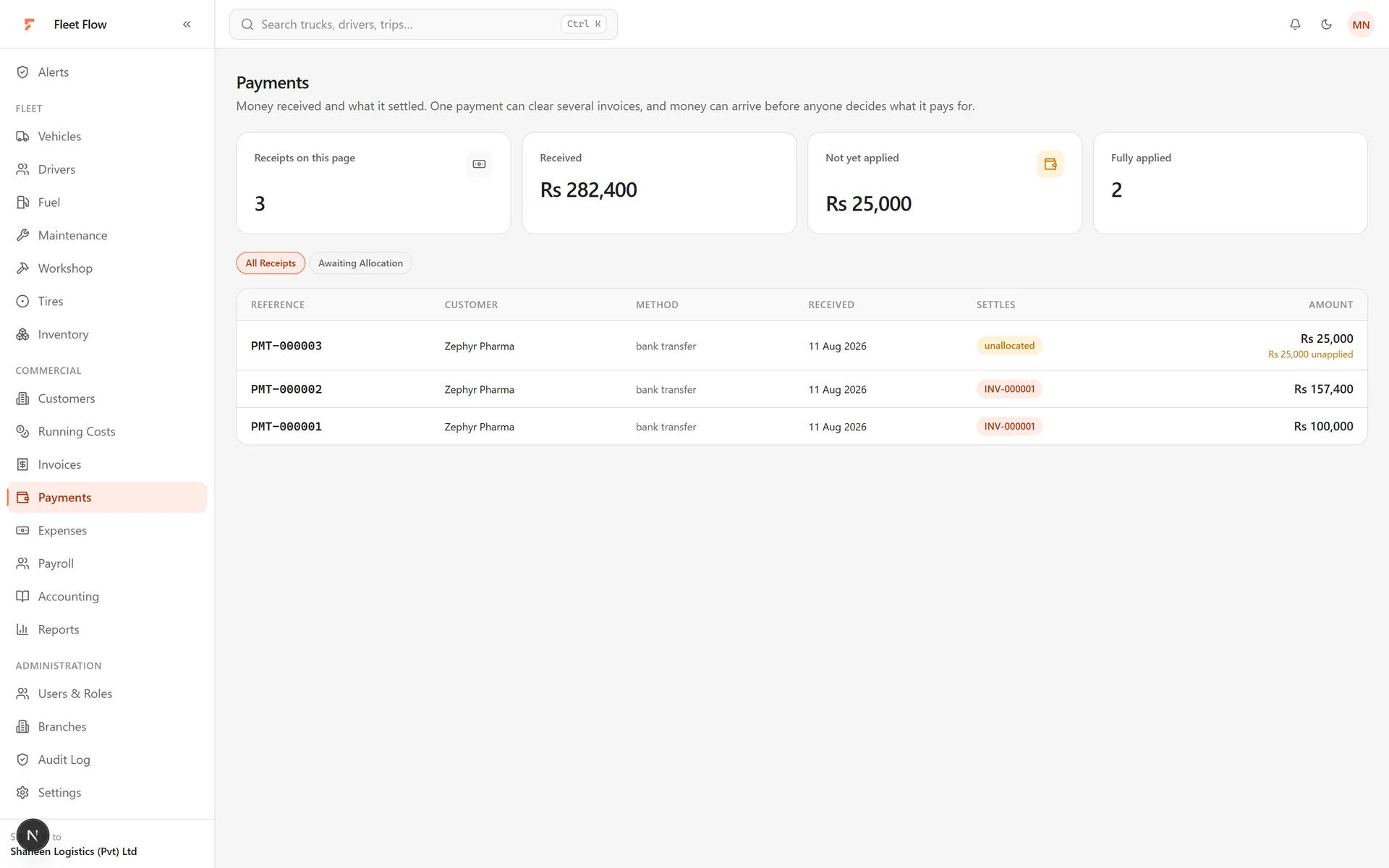1389x868 pixels.
Task: Click the magnifier icon in search bar
Action: [x=247, y=25]
